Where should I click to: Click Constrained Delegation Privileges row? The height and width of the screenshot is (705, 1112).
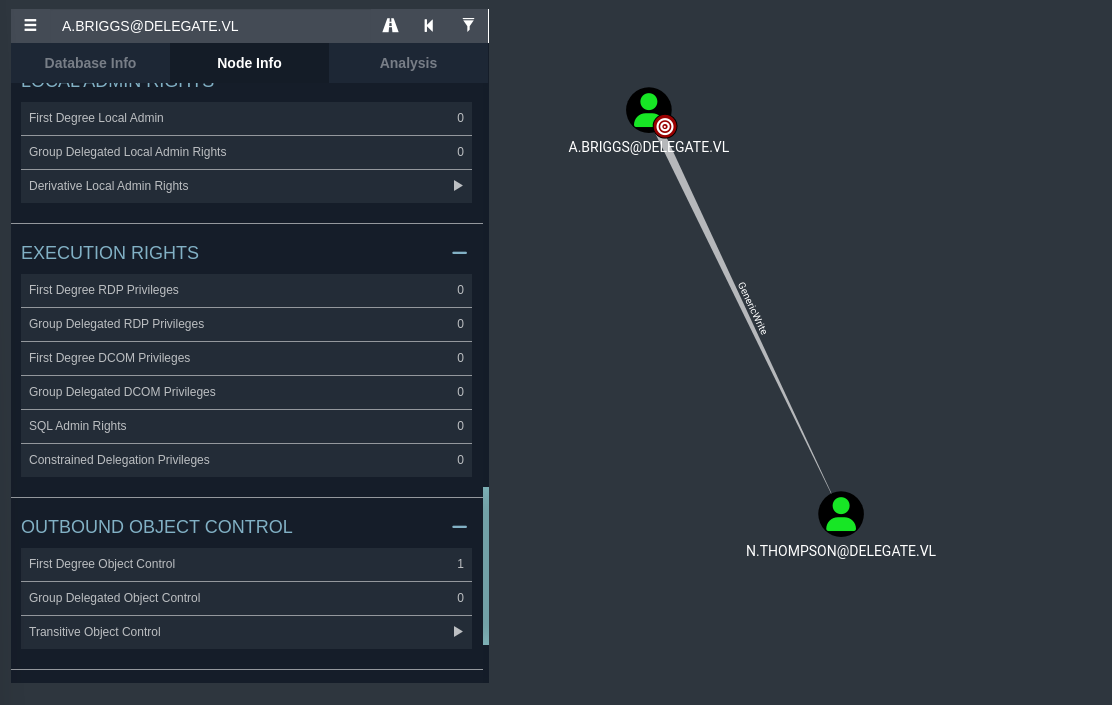(246, 460)
